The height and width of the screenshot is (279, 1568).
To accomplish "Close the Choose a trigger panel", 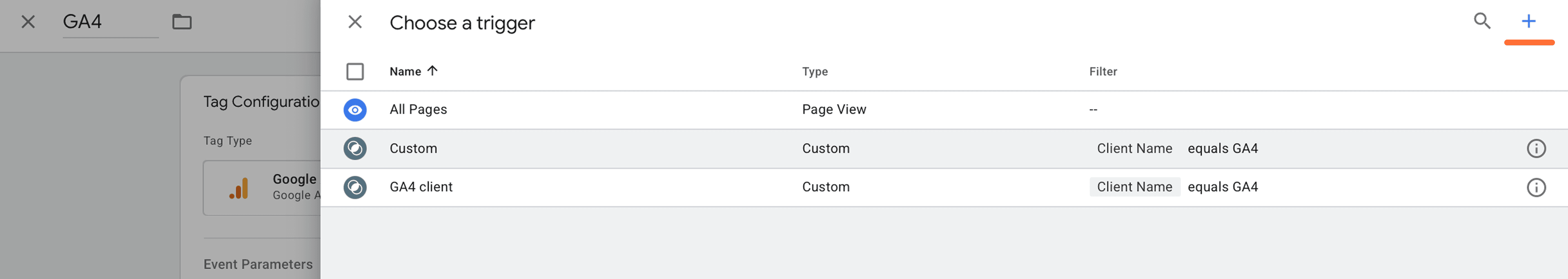I will click(355, 22).
